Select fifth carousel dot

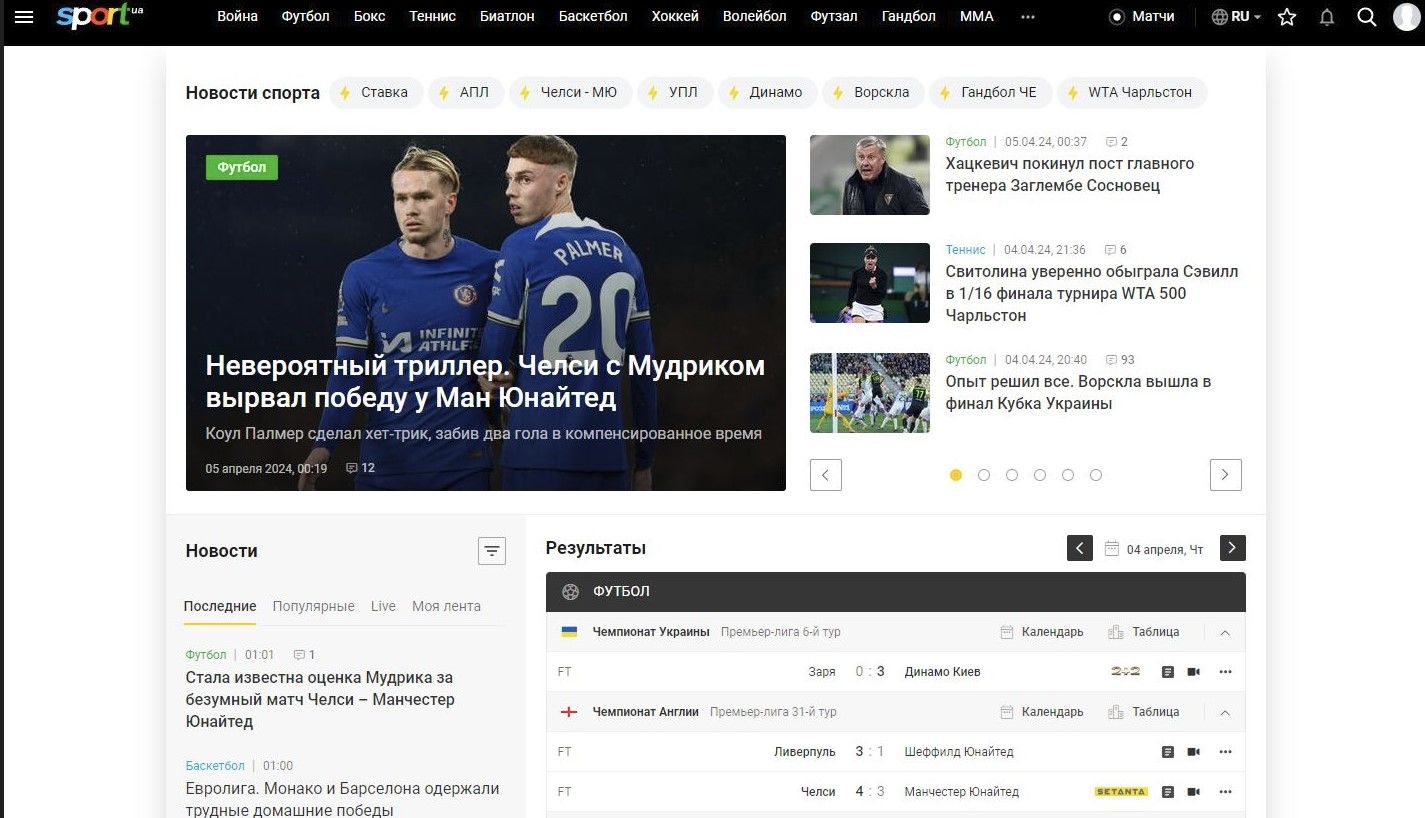click(x=1068, y=475)
